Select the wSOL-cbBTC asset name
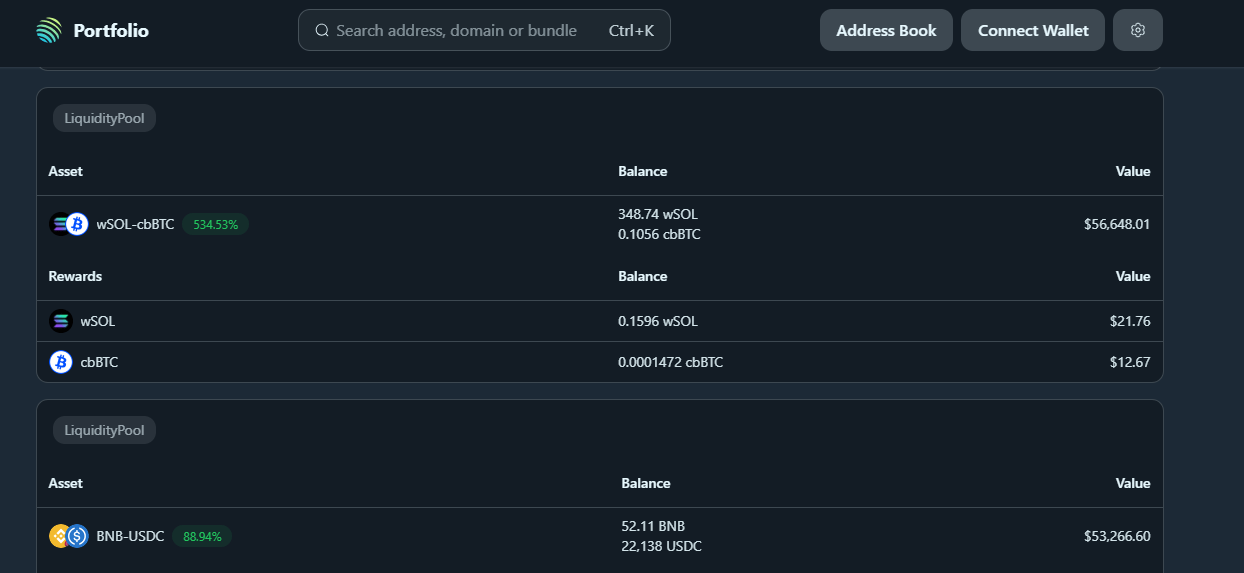 point(135,224)
